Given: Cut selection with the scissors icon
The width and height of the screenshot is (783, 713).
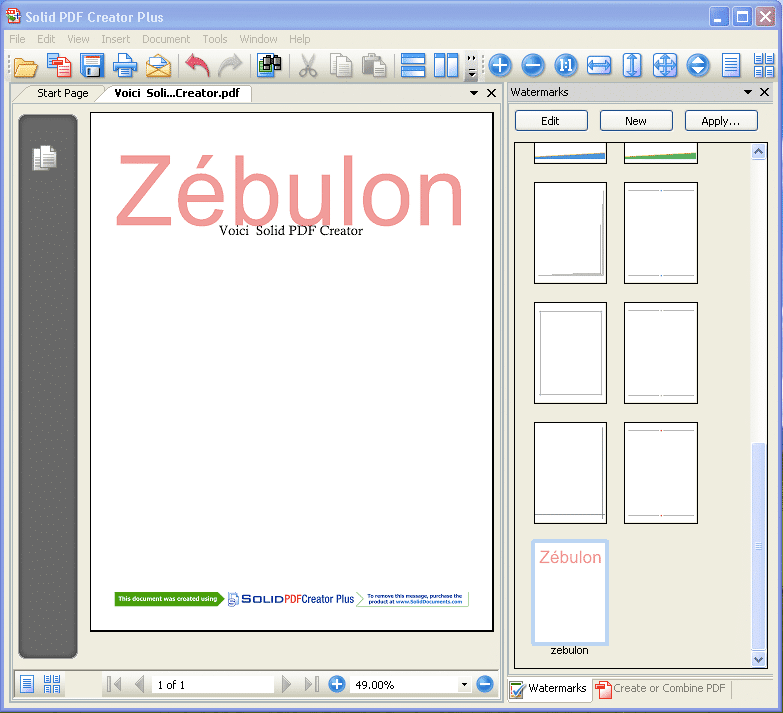Looking at the screenshot, I should click(308, 65).
